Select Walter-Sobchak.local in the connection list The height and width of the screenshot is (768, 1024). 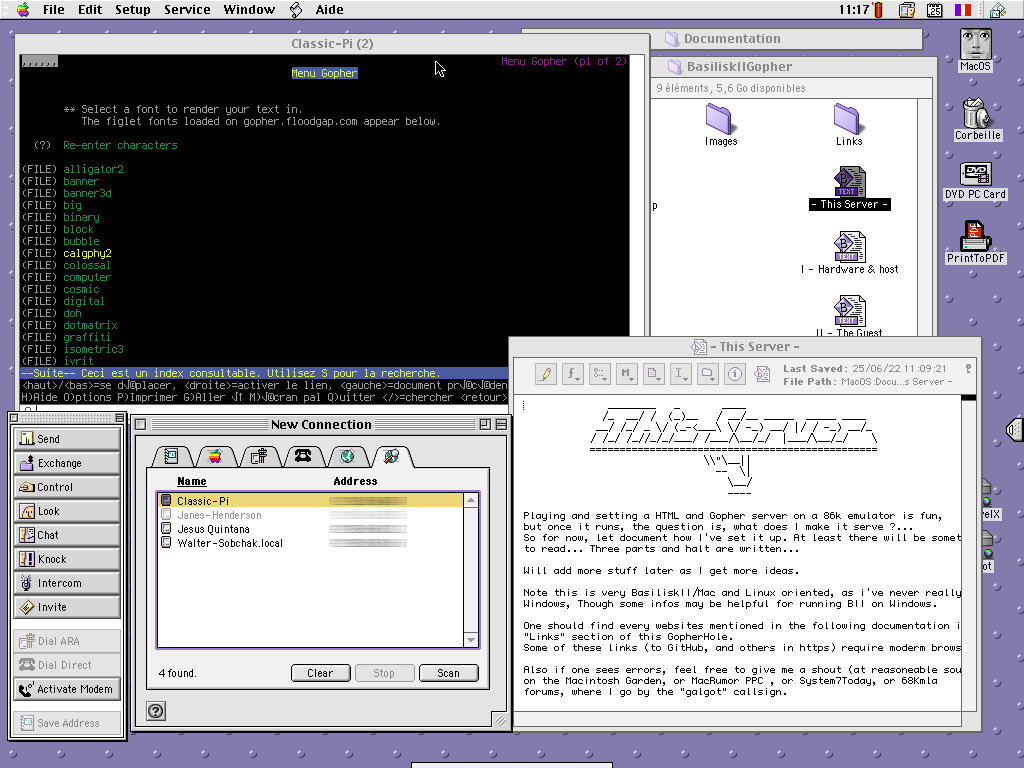click(229, 543)
